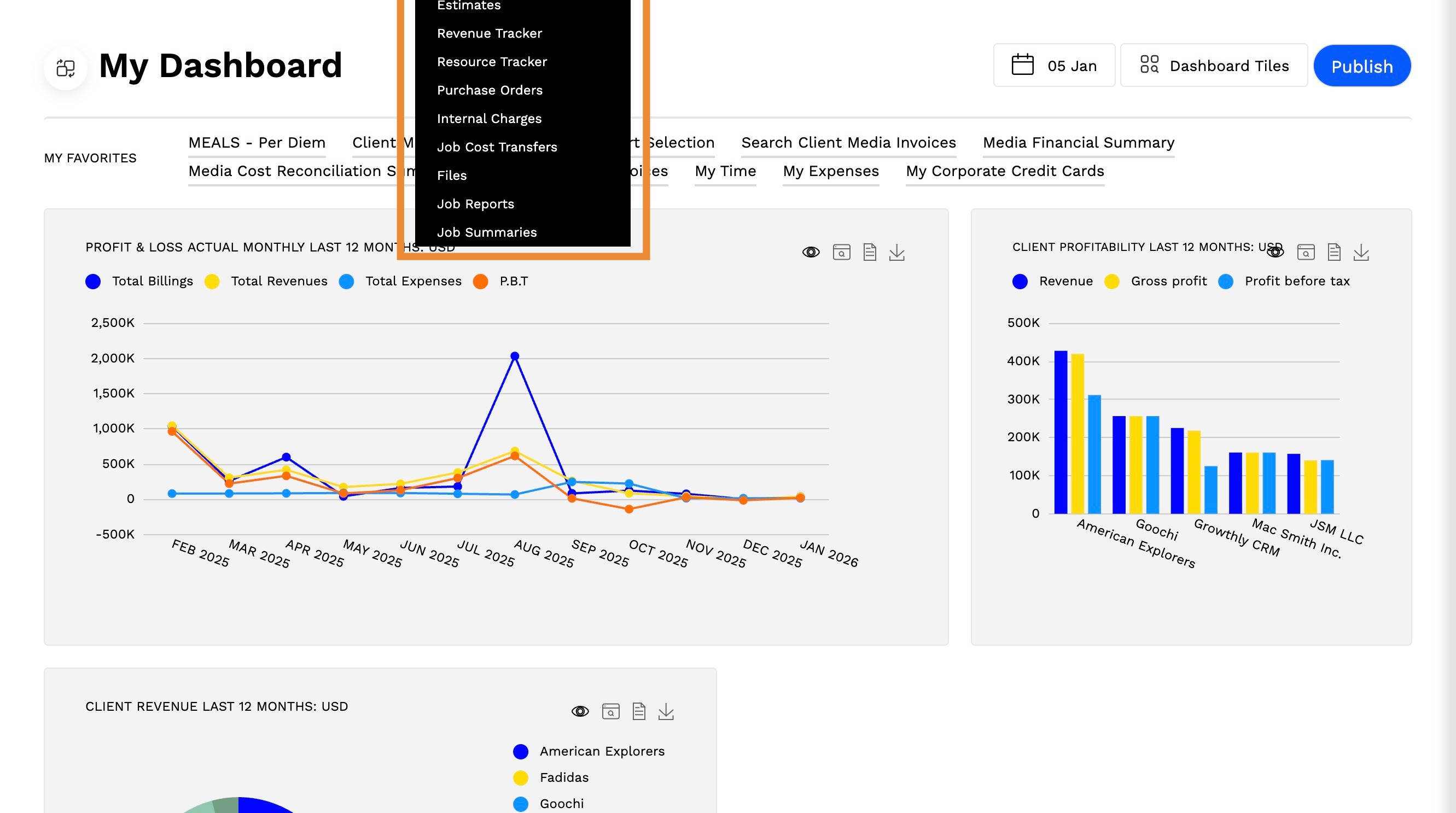The width and height of the screenshot is (1456, 813).
Task: Toggle visibility eye on Client Revenue tile
Action: click(580, 711)
